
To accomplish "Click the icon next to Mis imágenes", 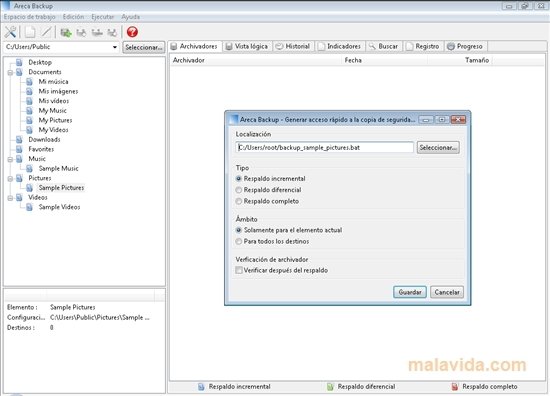I will coord(29,91).
